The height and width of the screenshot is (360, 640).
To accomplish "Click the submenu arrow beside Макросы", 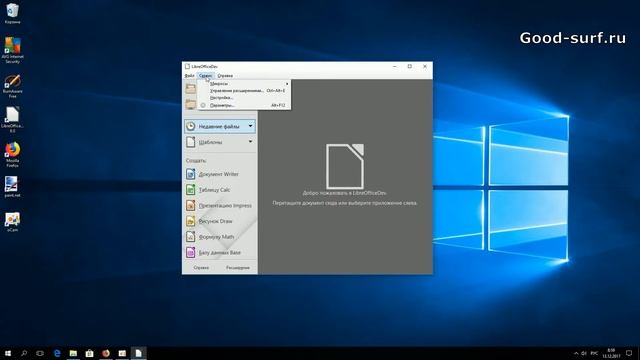I will click(287, 84).
